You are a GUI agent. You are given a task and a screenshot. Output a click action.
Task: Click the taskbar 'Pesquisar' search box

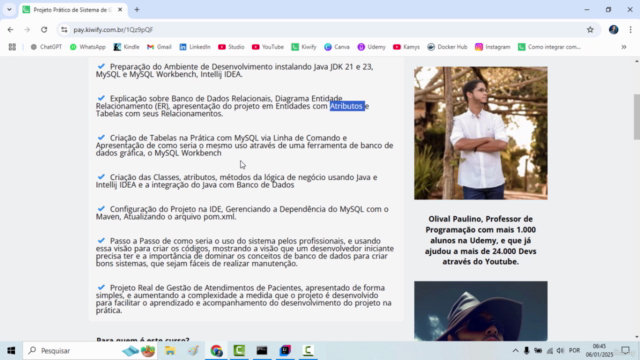[91, 351]
